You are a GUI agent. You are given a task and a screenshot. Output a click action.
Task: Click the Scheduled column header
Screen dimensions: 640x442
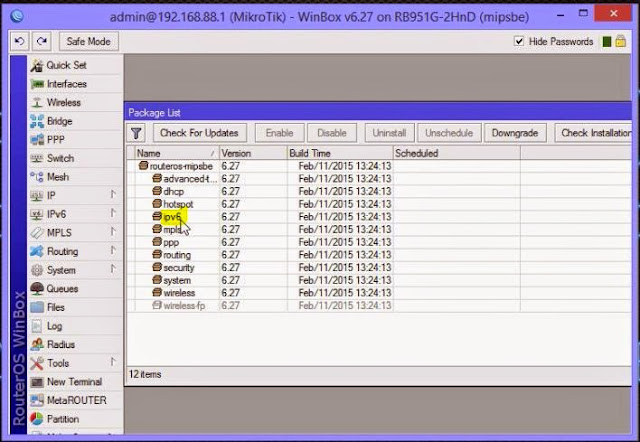point(456,153)
